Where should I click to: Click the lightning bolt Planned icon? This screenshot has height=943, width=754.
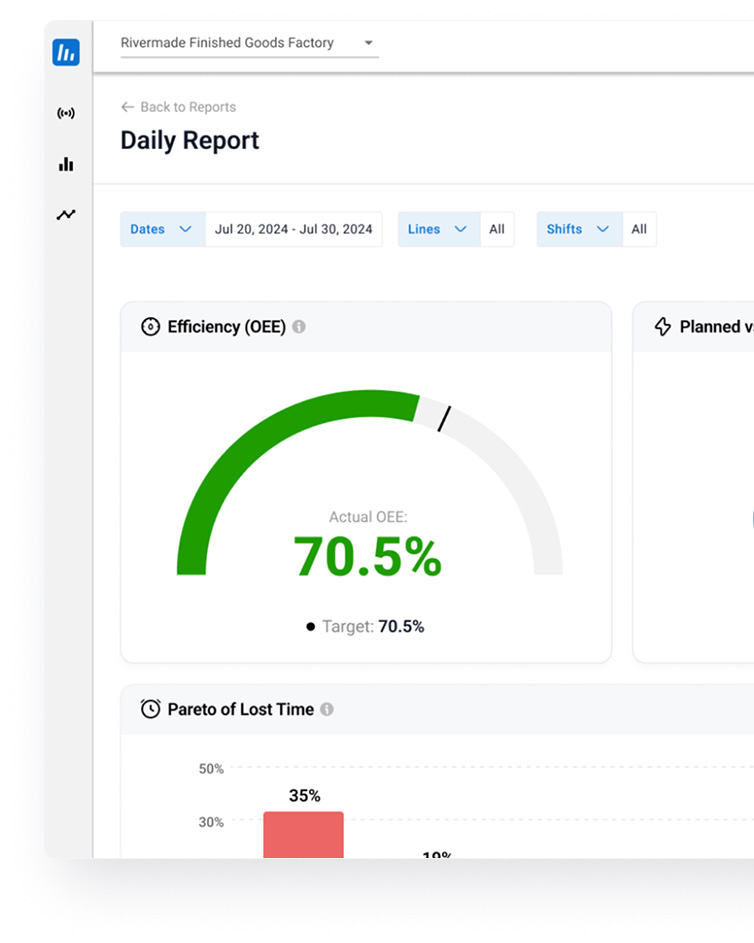click(663, 327)
